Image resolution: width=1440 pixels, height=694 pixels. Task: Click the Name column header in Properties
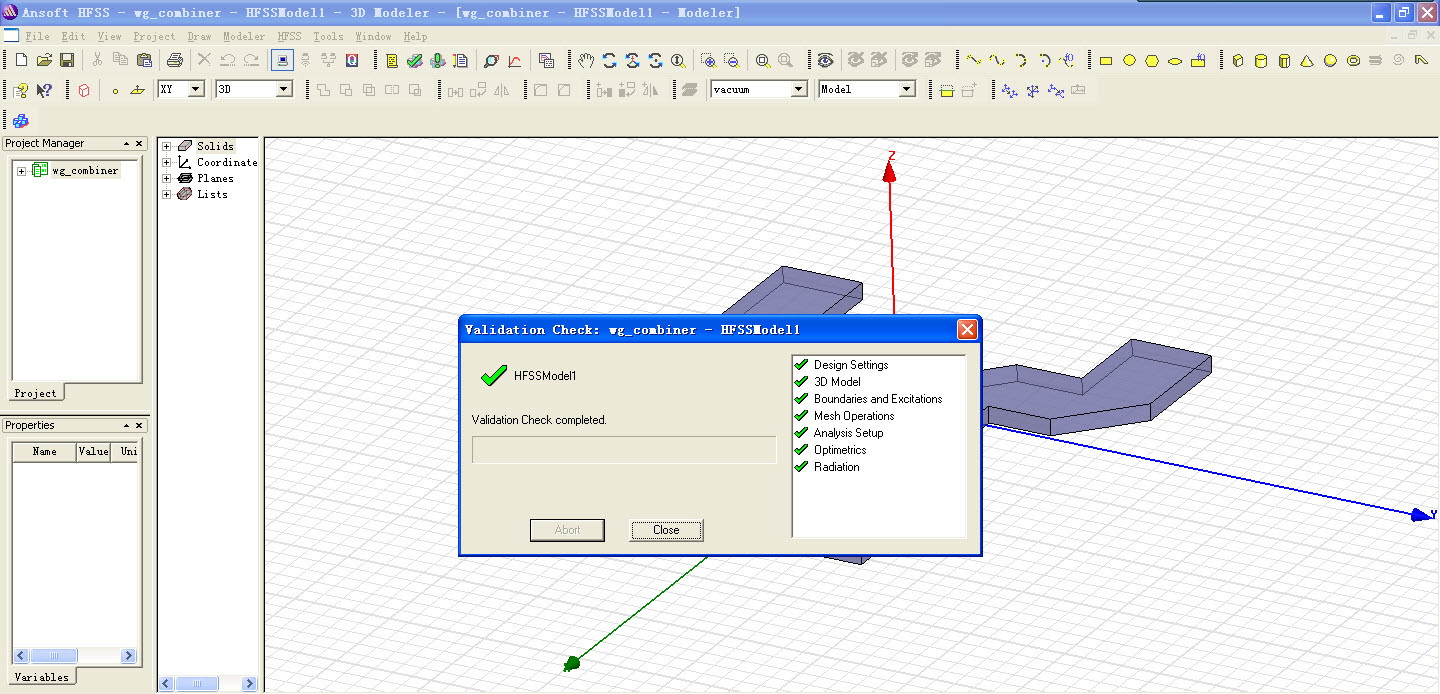(x=44, y=451)
